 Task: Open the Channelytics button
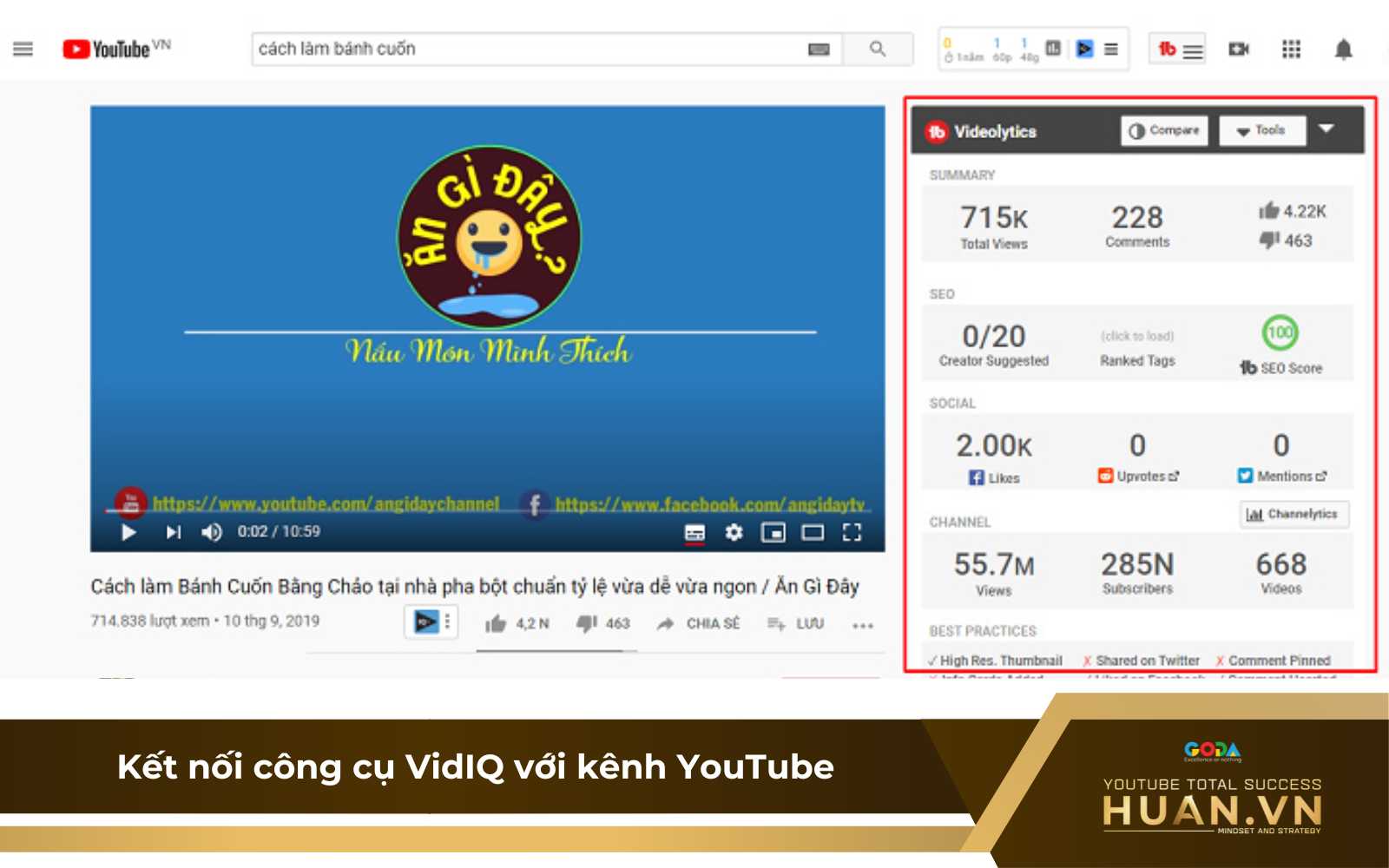point(1294,514)
